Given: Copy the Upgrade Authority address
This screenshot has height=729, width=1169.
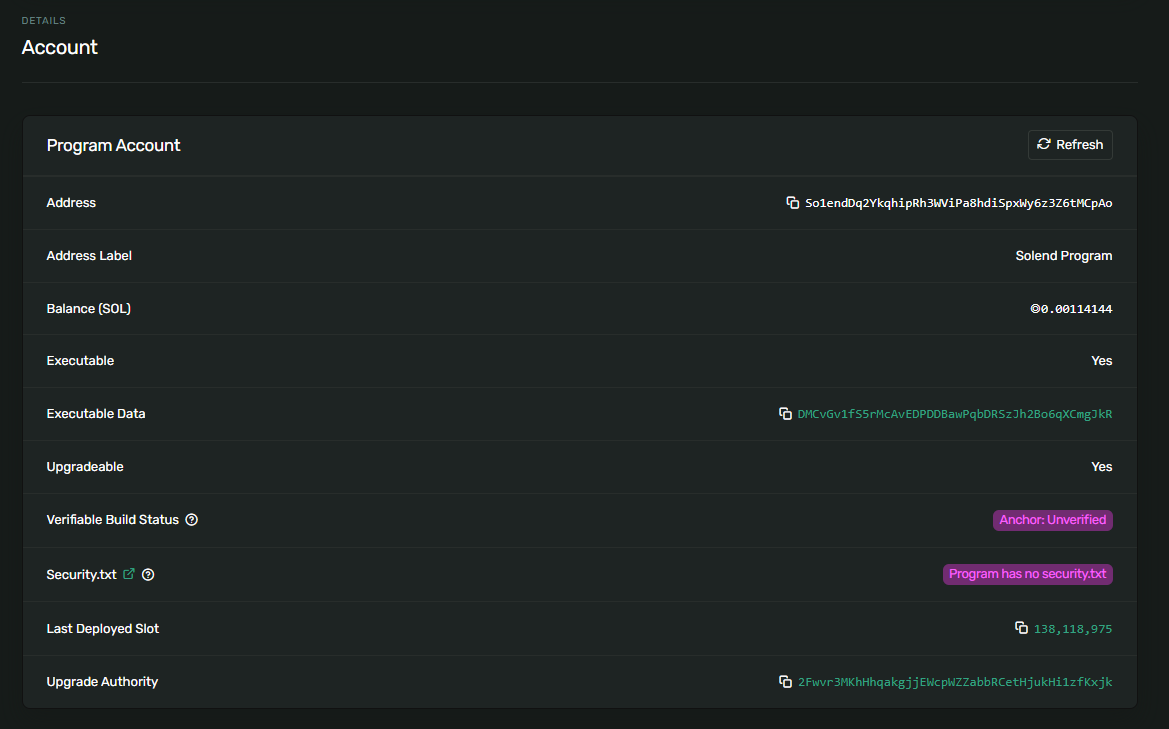Looking at the screenshot, I should click(786, 682).
